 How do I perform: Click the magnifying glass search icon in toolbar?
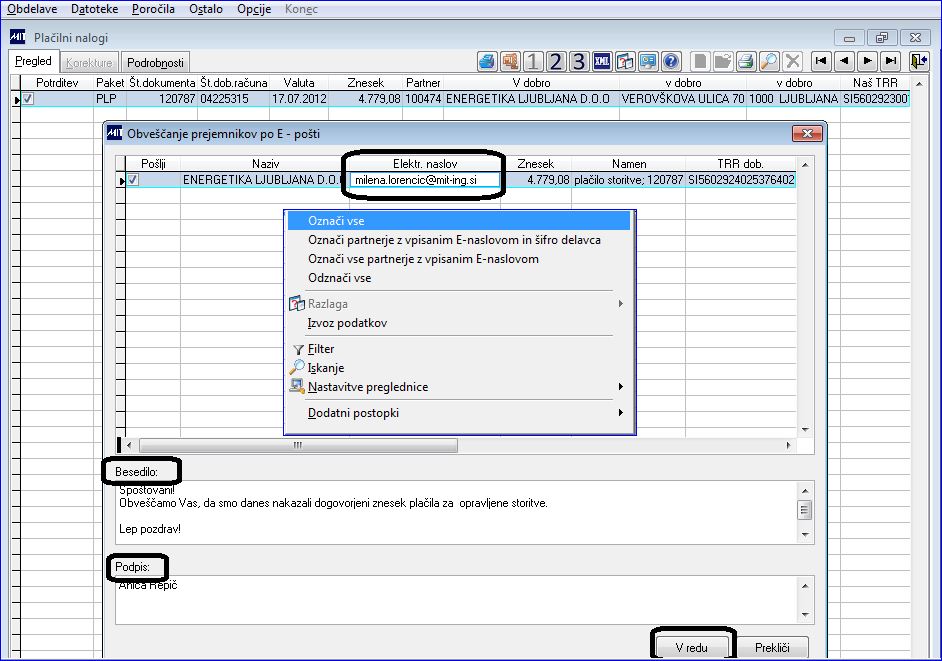(x=769, y=61)
